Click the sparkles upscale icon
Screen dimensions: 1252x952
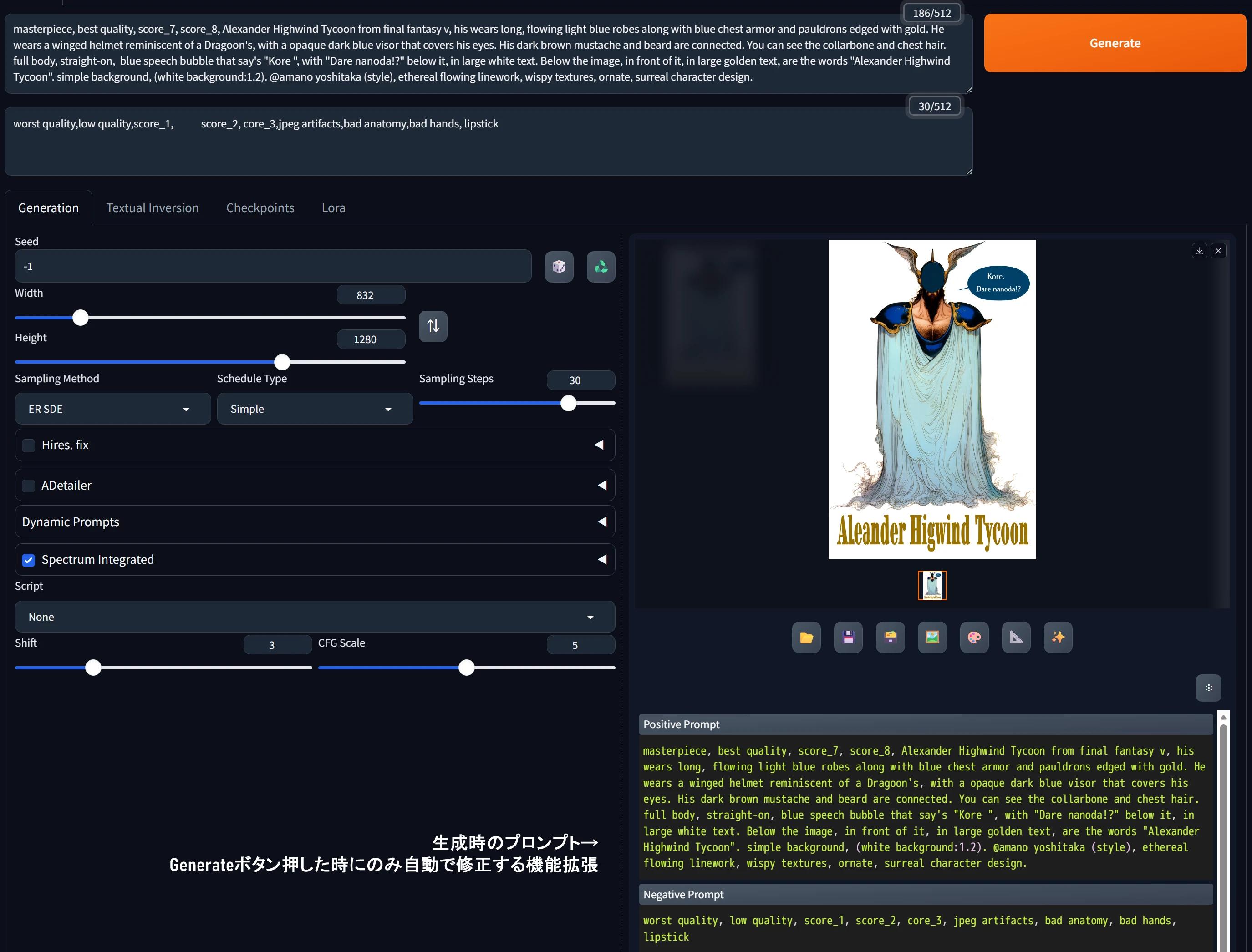1058,638
